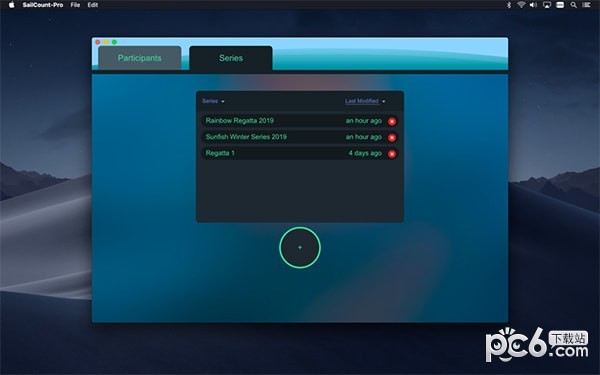
Task: Open Notification Center list icon
Action: pyautogui.click(x=586, y=5)
